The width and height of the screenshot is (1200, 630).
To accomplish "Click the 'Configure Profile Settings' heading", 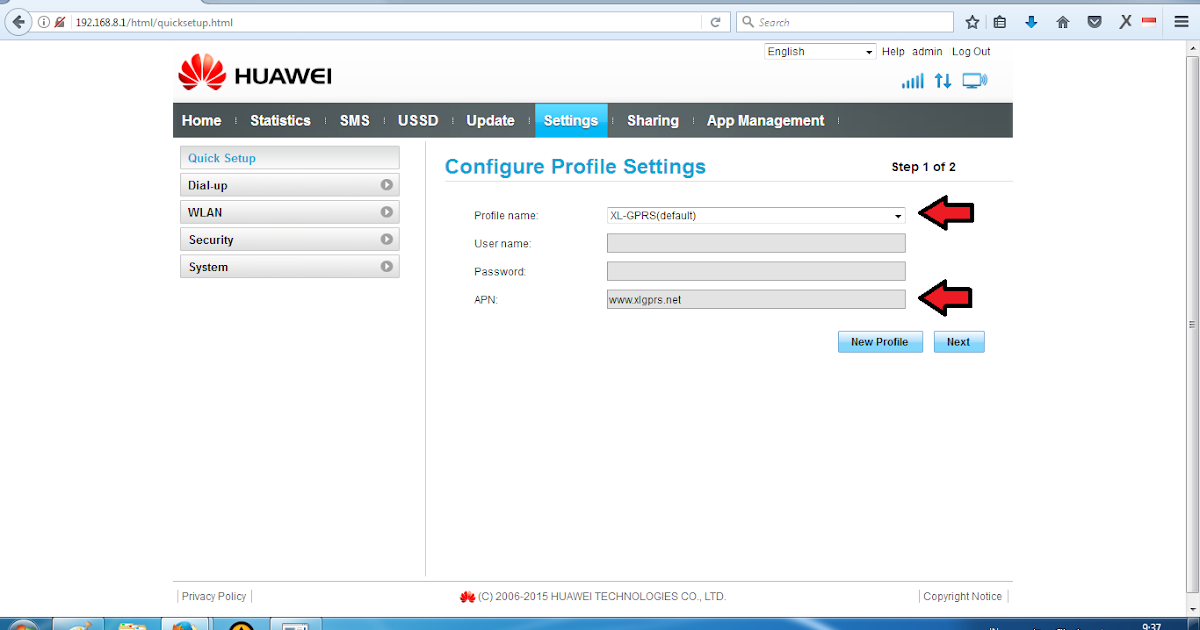I will [575, 167].
